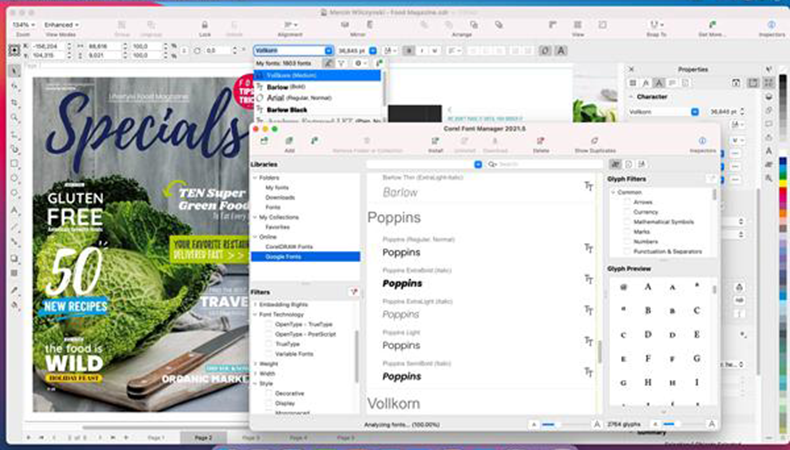Close the Properties panel

(632, 70)
